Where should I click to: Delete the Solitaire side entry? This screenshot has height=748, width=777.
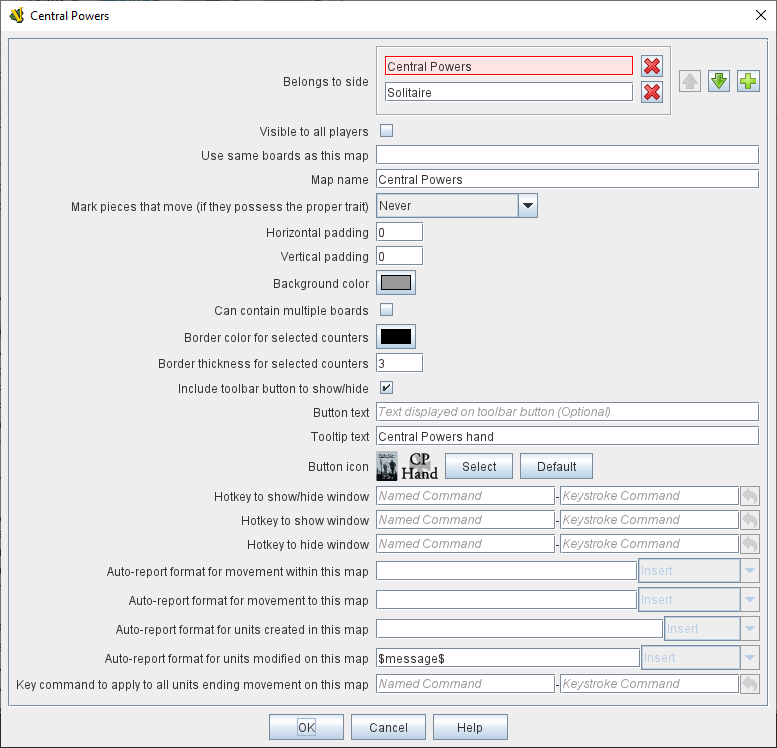[x=652, y=92]
